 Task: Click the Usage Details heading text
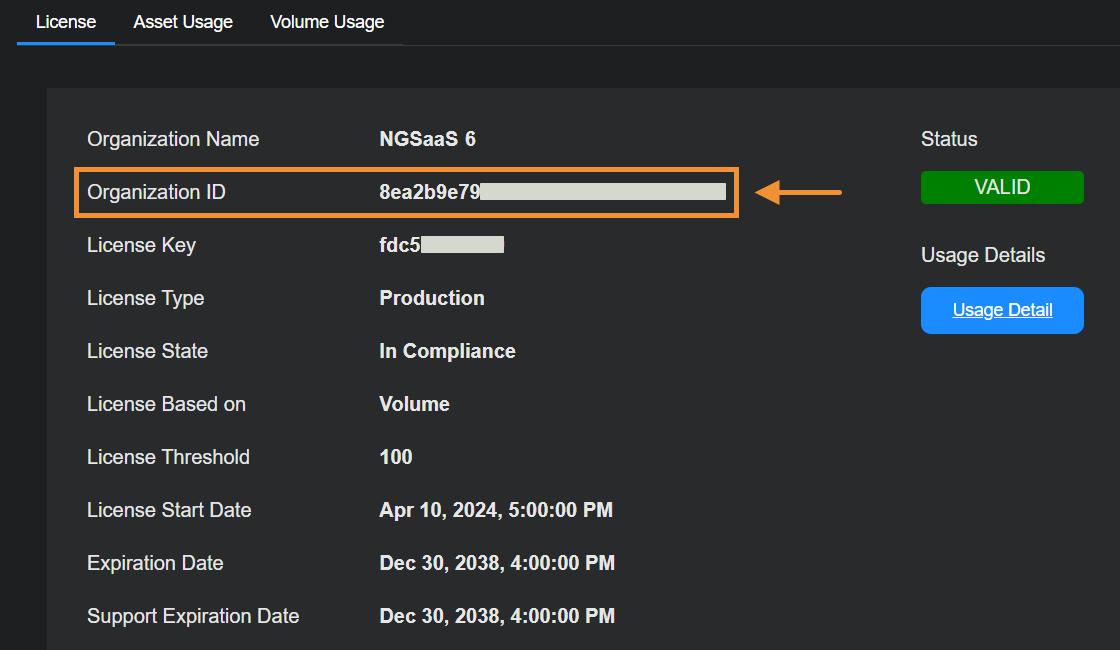pyautogui.click(x=983, y=255)
